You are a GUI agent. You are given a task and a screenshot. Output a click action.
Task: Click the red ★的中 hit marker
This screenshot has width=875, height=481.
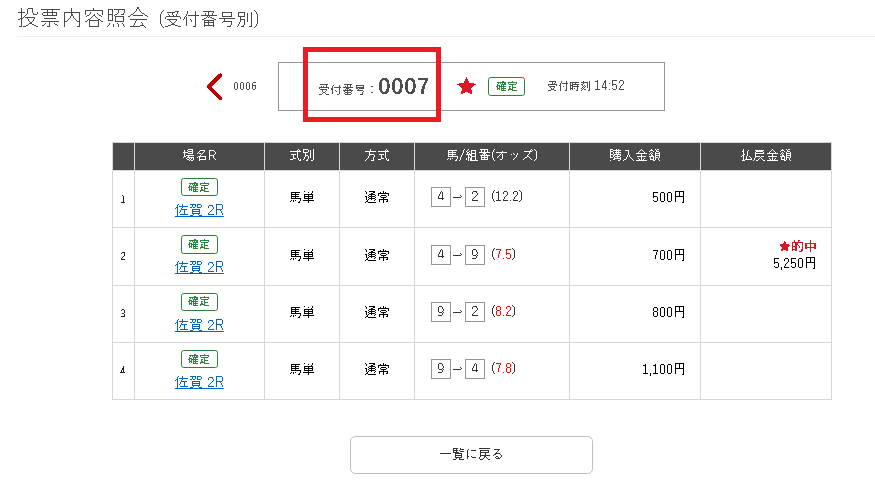pyautogui.click(x=798, y=246)
